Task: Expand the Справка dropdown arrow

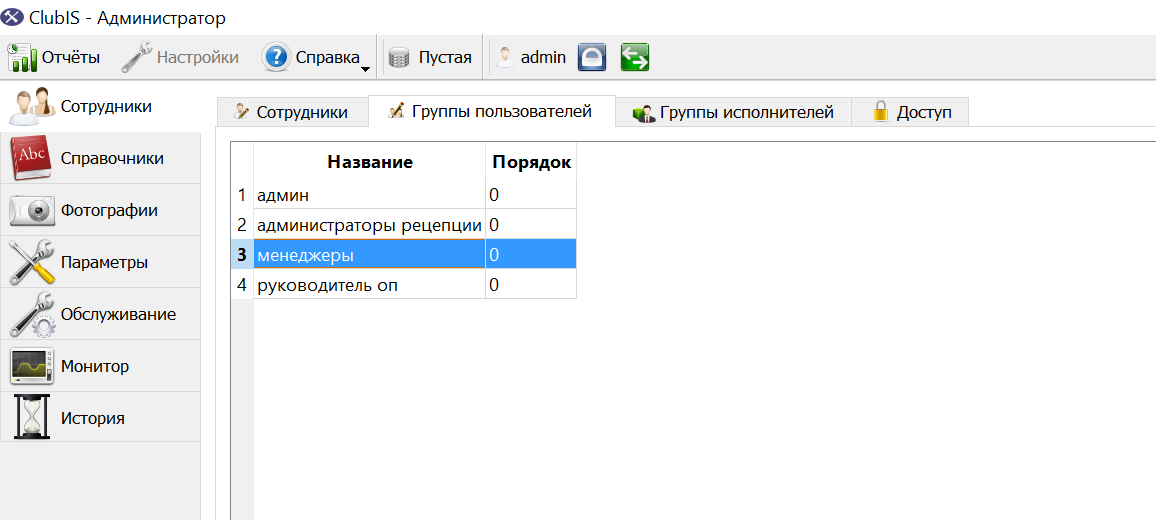Action: [365, 69]
